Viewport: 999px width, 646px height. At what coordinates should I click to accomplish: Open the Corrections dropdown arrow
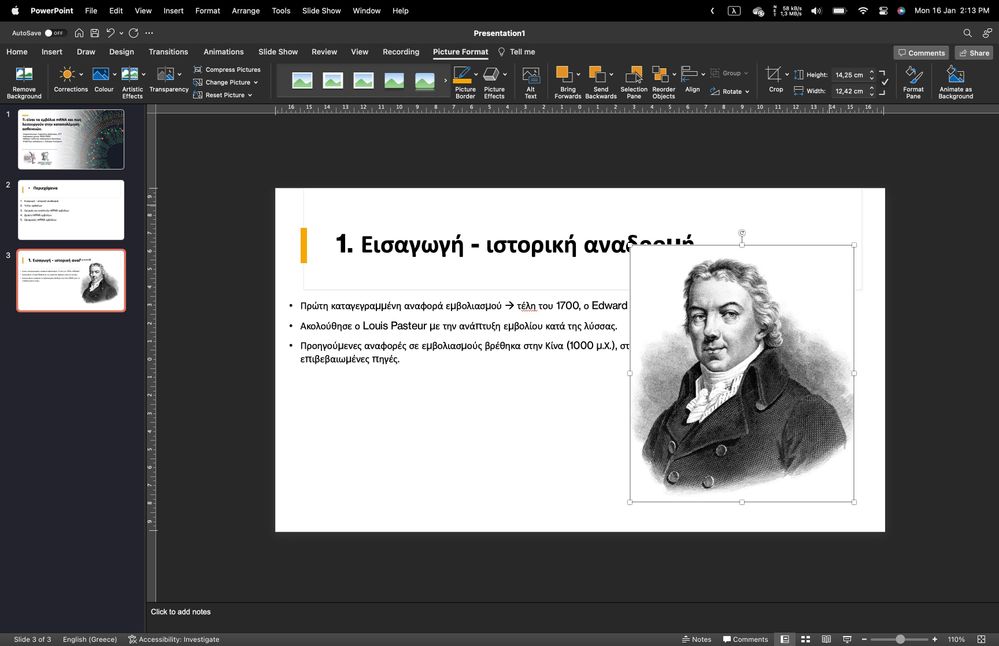[x=81, y=74]
